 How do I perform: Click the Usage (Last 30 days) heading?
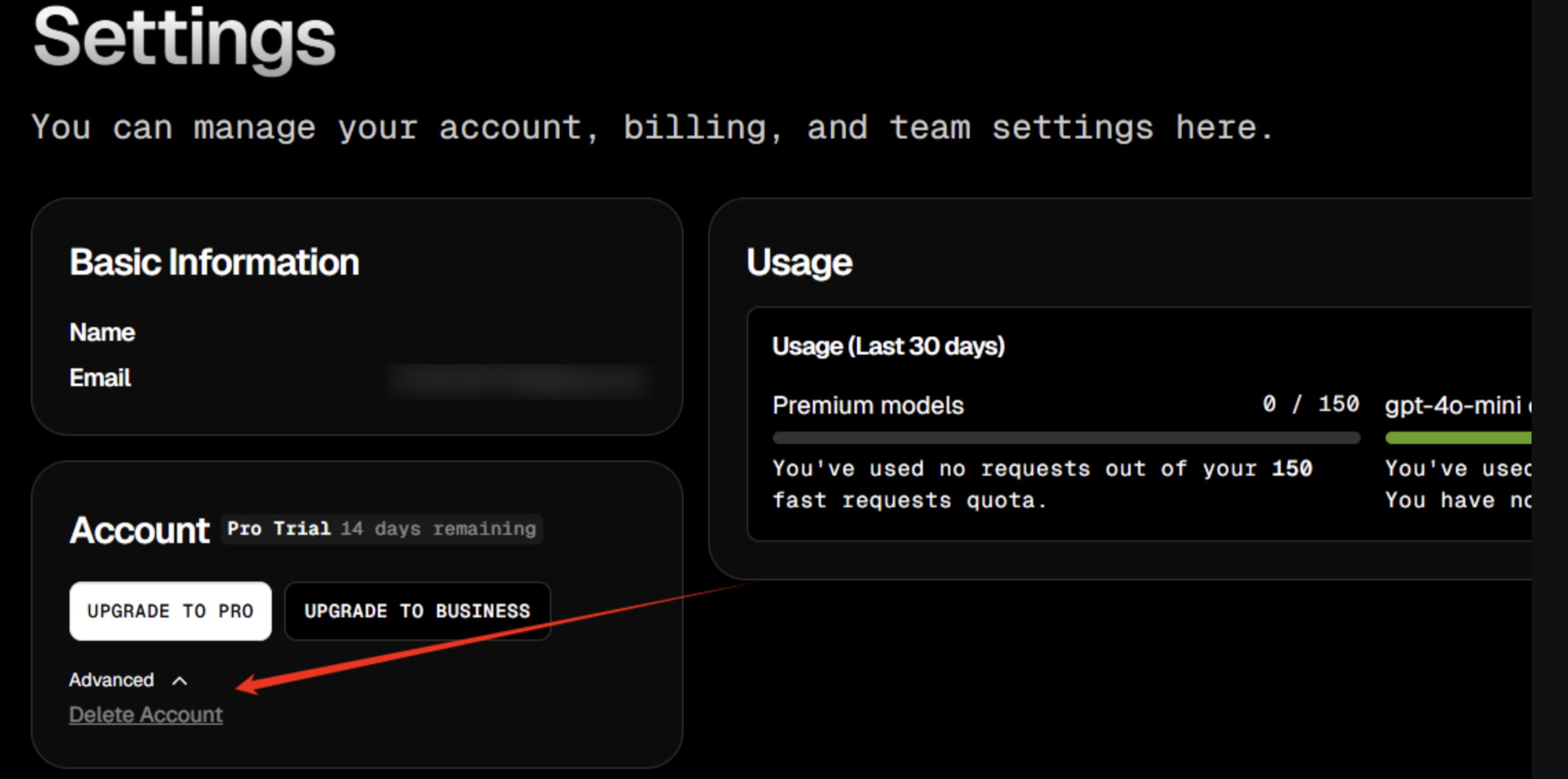888,346
